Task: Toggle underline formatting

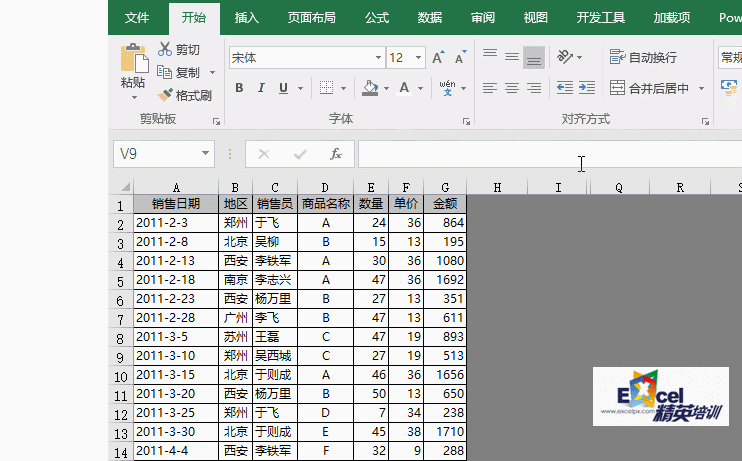Action: click(283, 88)
